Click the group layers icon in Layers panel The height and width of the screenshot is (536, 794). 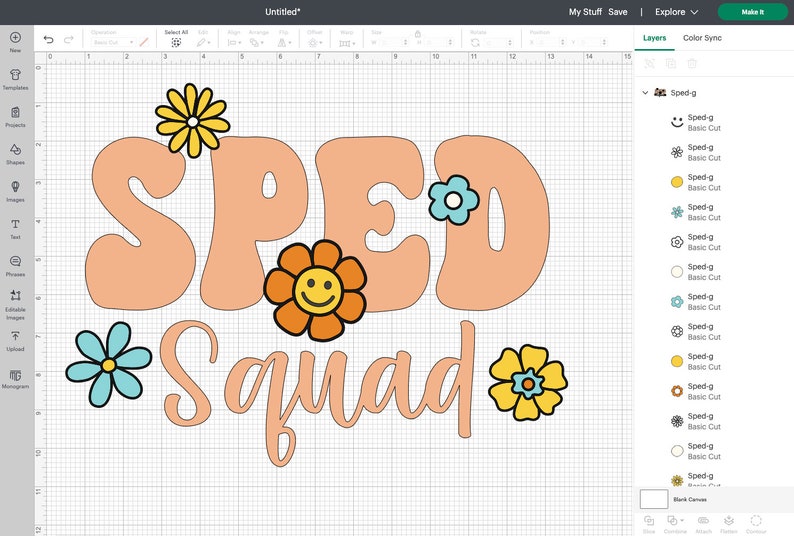tap(649, 63)
